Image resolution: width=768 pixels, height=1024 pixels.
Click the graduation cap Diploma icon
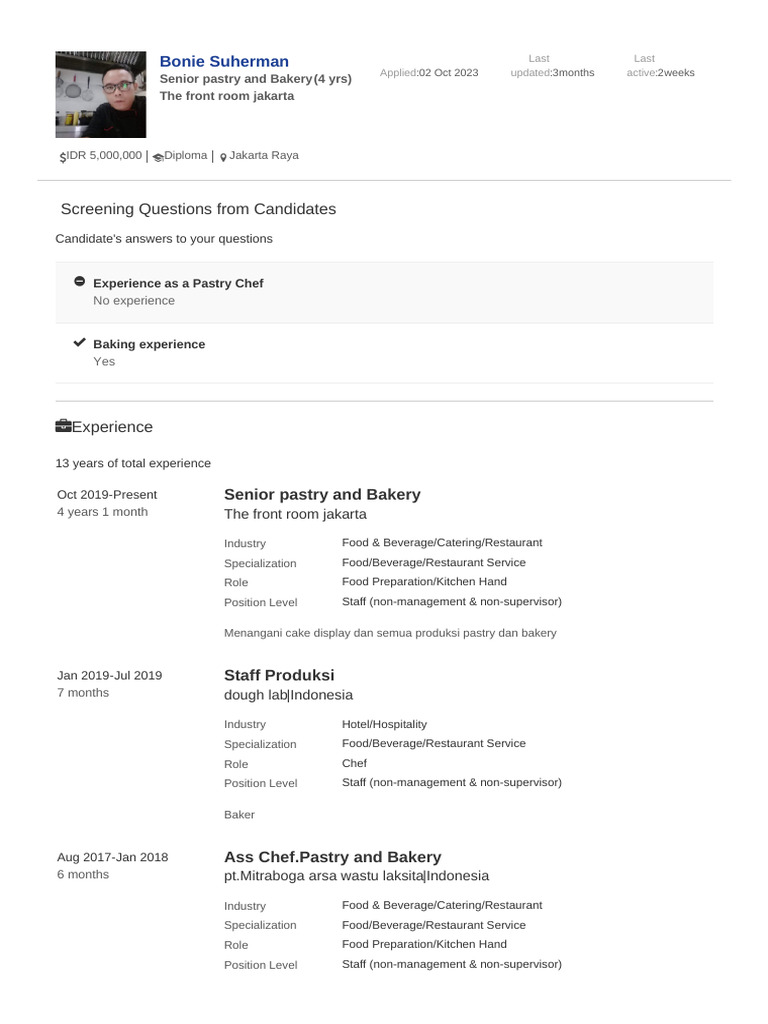(158, 157)
